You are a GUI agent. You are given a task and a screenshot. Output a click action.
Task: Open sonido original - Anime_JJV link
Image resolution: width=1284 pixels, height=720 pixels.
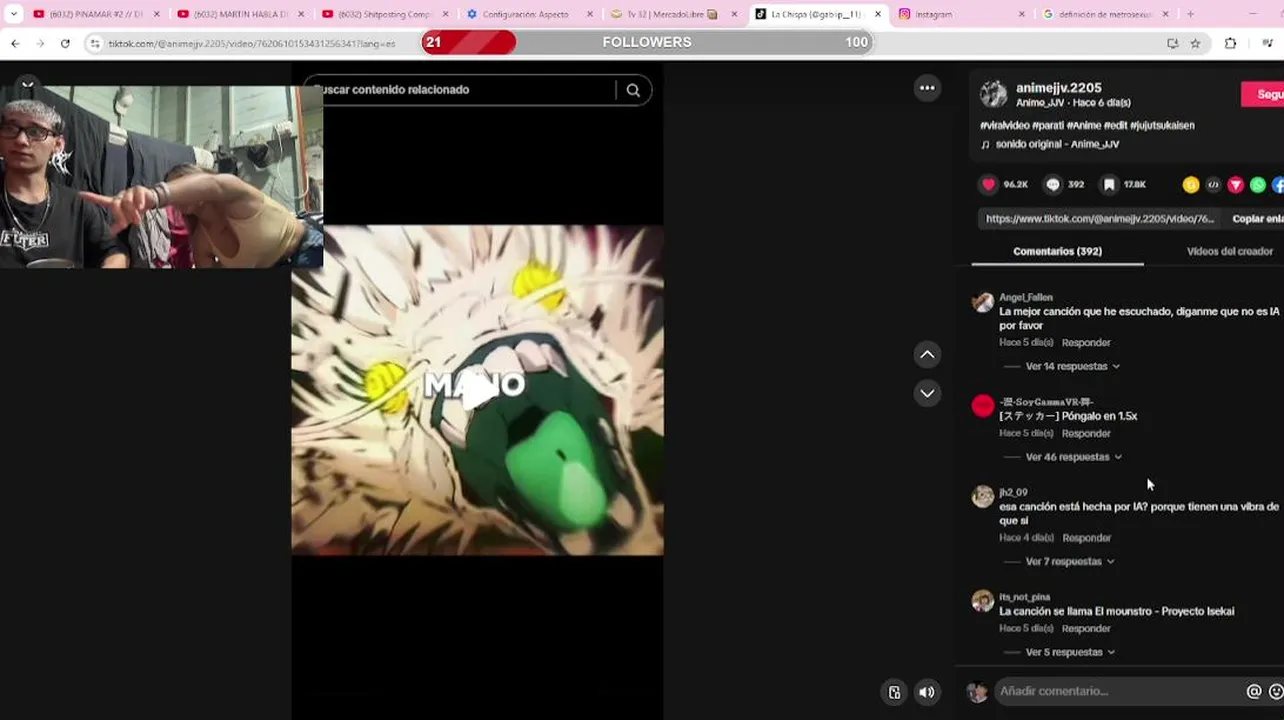1057,144
